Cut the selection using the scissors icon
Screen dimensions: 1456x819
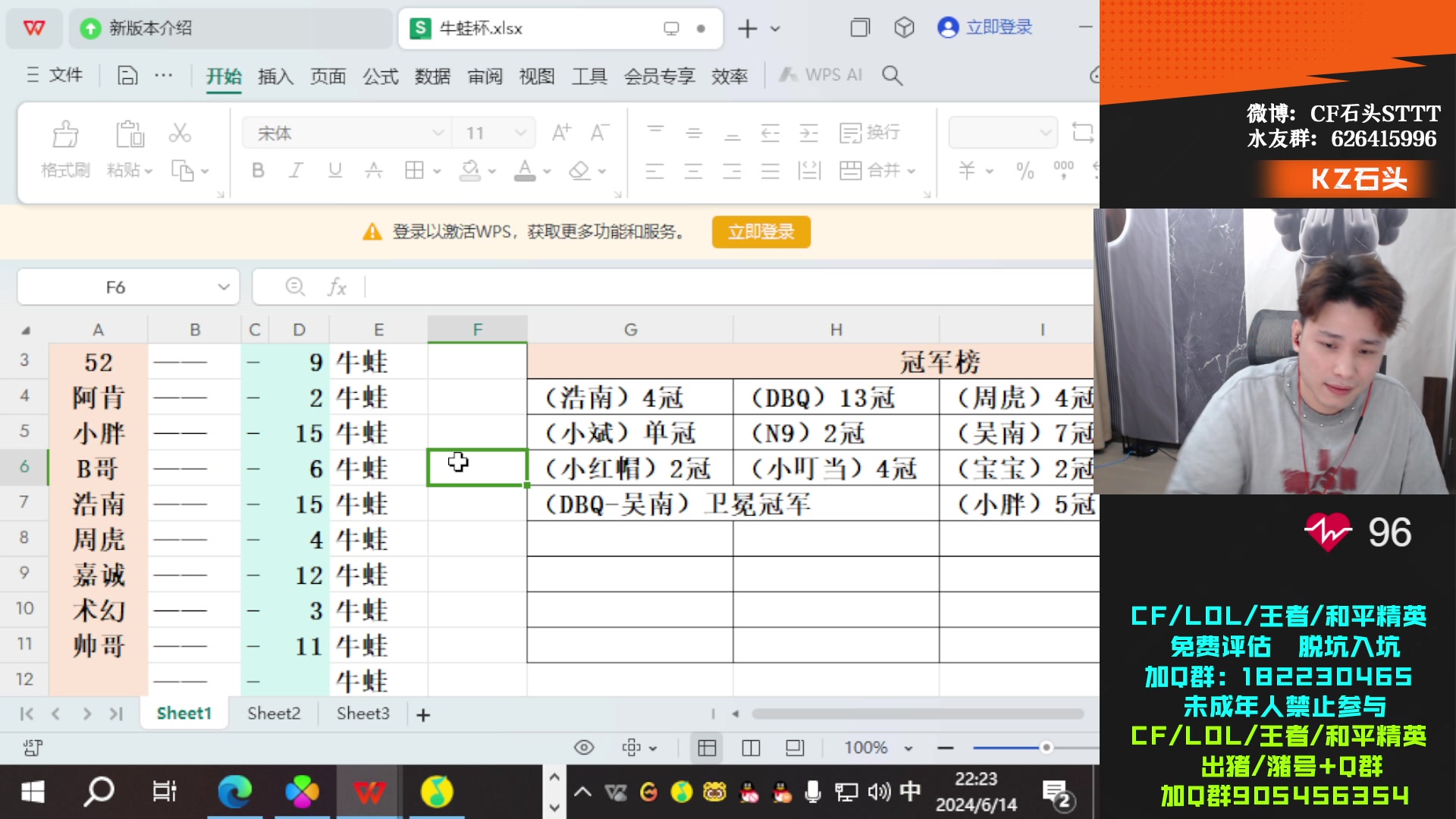tap(180, 133)
